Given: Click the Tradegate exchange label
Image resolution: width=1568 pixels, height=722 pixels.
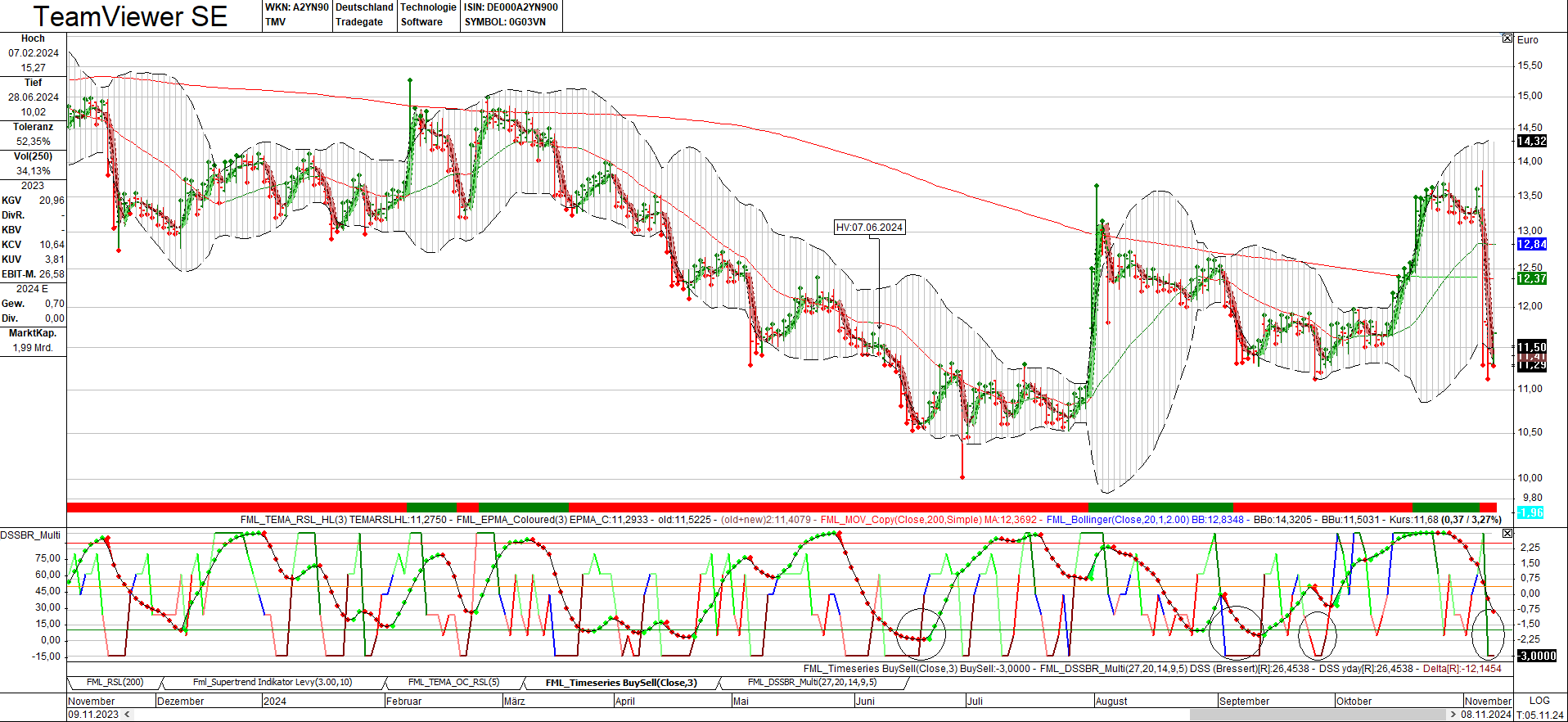Looking at the screenshot, I should coord(359,22).
